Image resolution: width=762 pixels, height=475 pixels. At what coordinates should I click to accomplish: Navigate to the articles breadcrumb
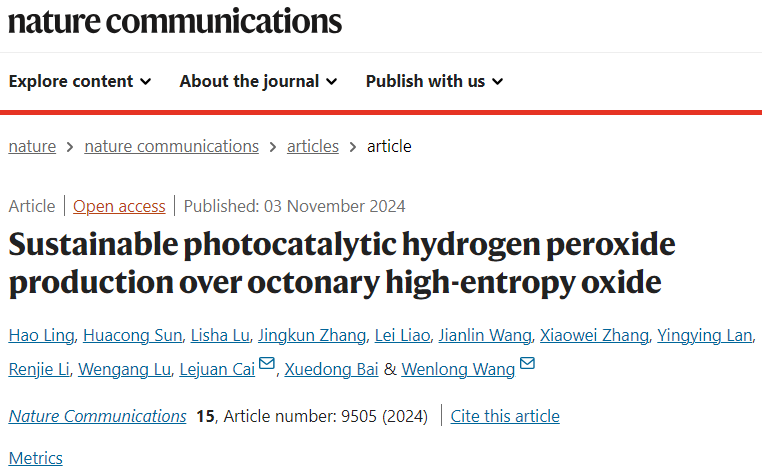tap(312, 146)
